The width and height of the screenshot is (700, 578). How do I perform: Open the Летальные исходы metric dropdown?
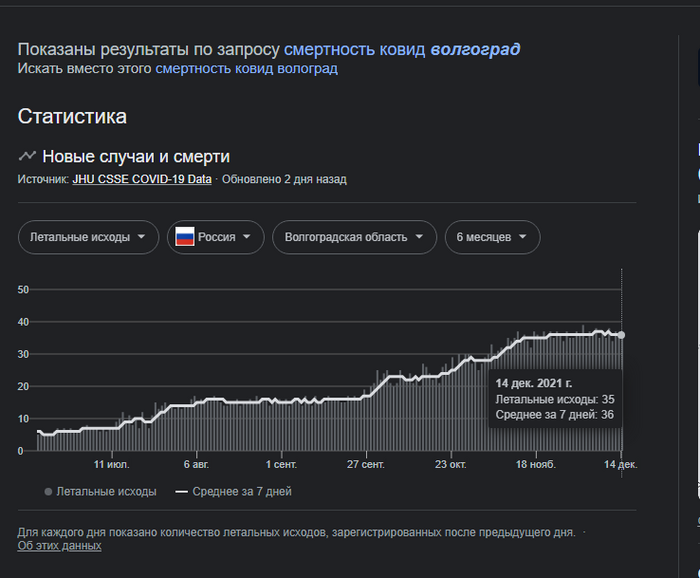tap(88, 237)
